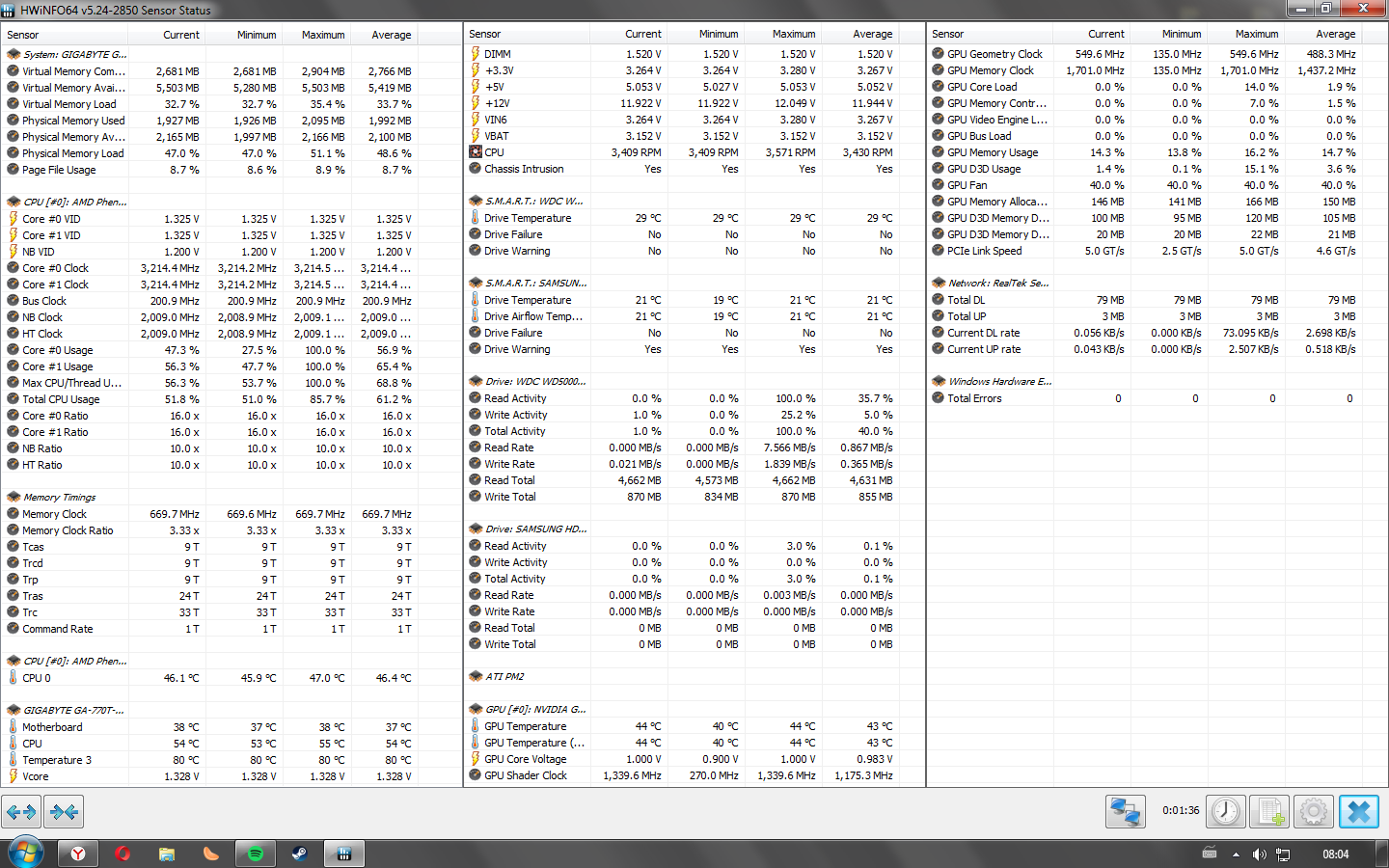
Task: Click the icon beside Chassis Intrusion
Action: tap(476, 169)
